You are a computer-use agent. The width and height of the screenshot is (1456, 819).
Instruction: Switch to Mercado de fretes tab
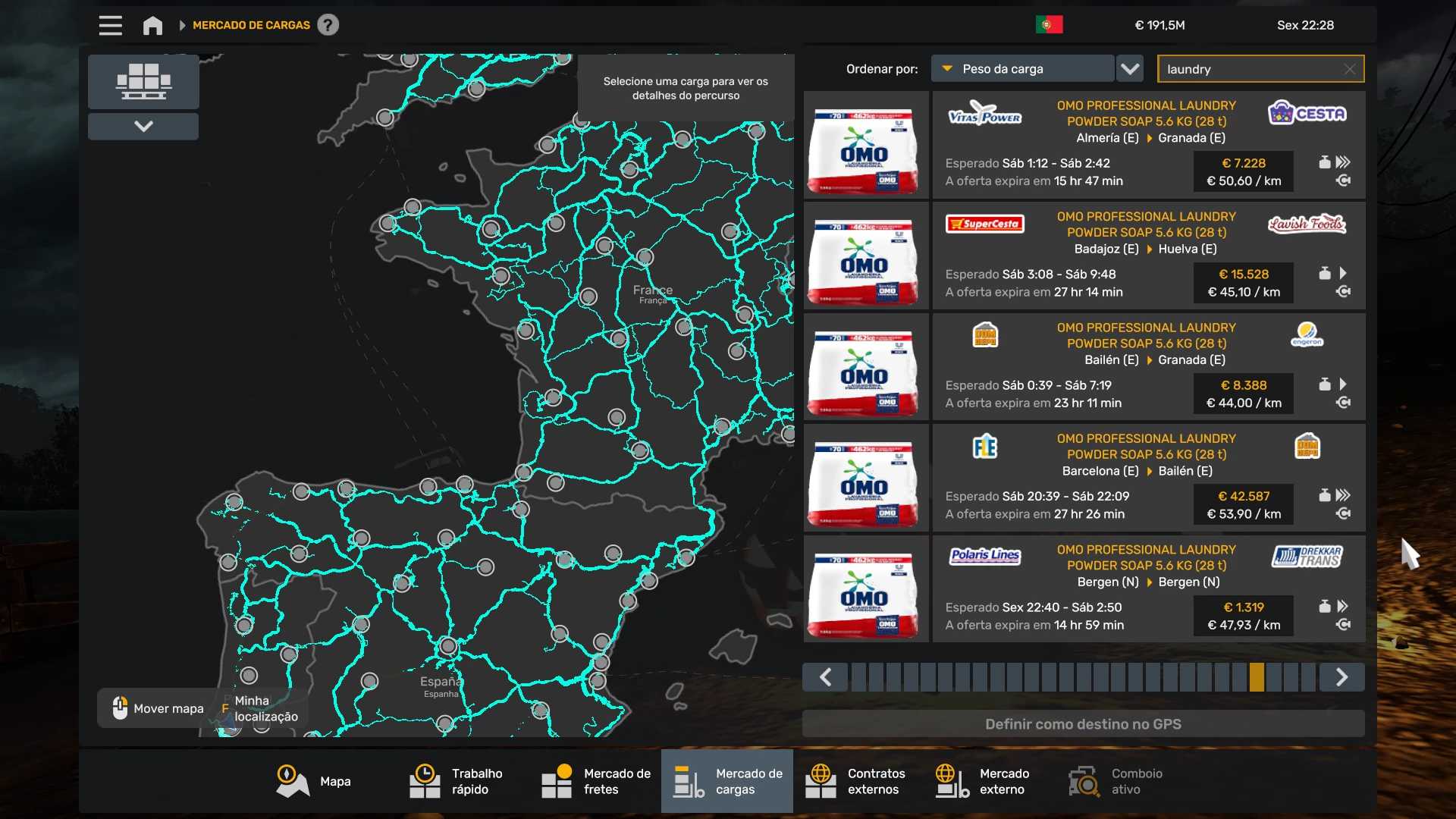(x=597, y=781)
